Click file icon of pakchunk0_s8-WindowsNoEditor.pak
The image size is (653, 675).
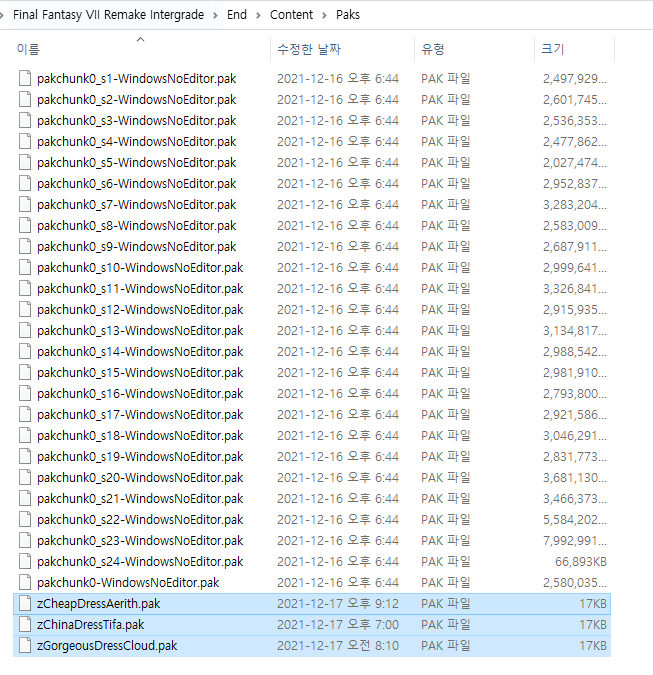pyautogui.click(x=25, y=225)
